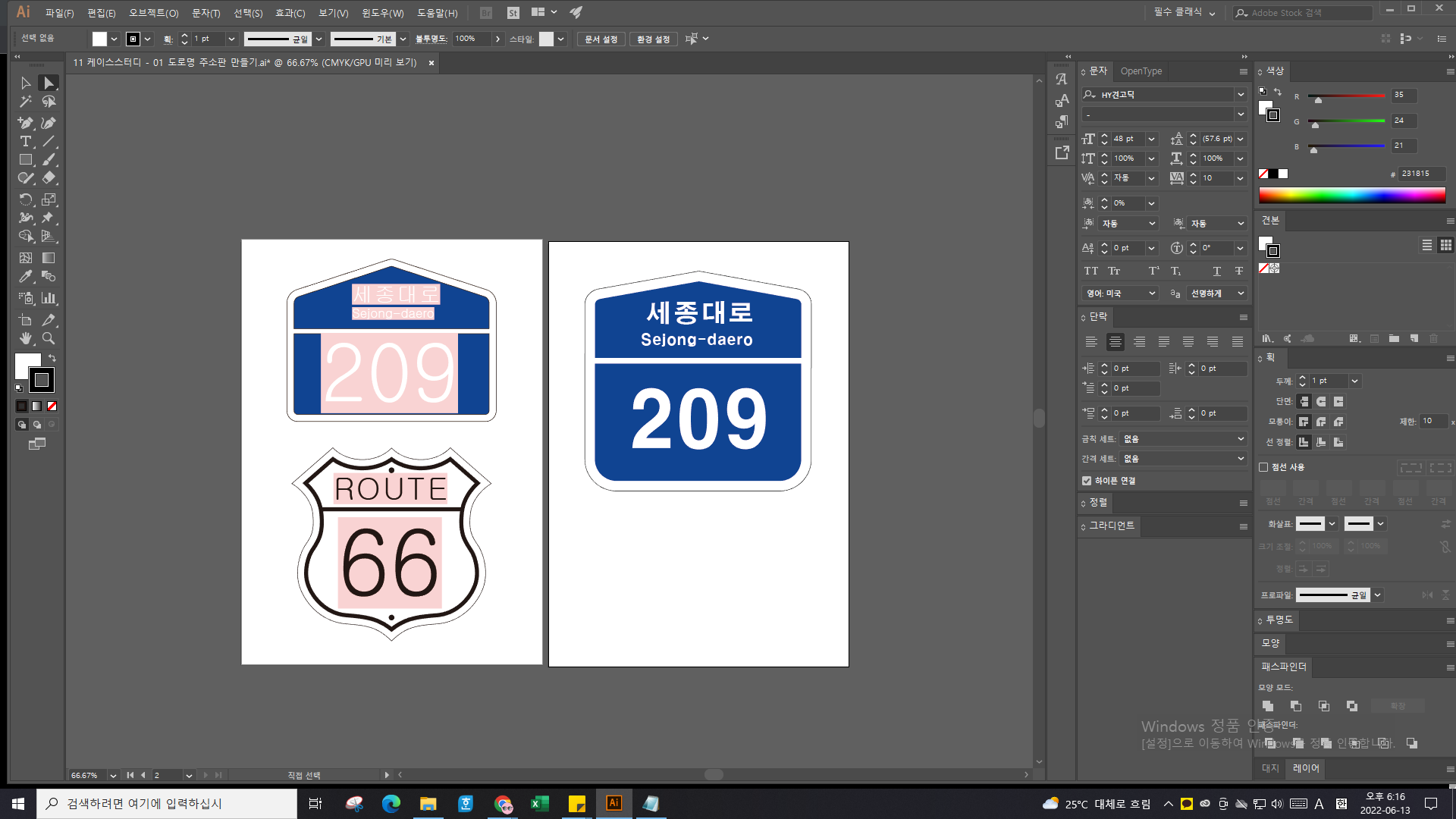Open the 파일(F) menu
This screenshot has width=1456, height=819.
pyautogui.click(x=59, y=13)
